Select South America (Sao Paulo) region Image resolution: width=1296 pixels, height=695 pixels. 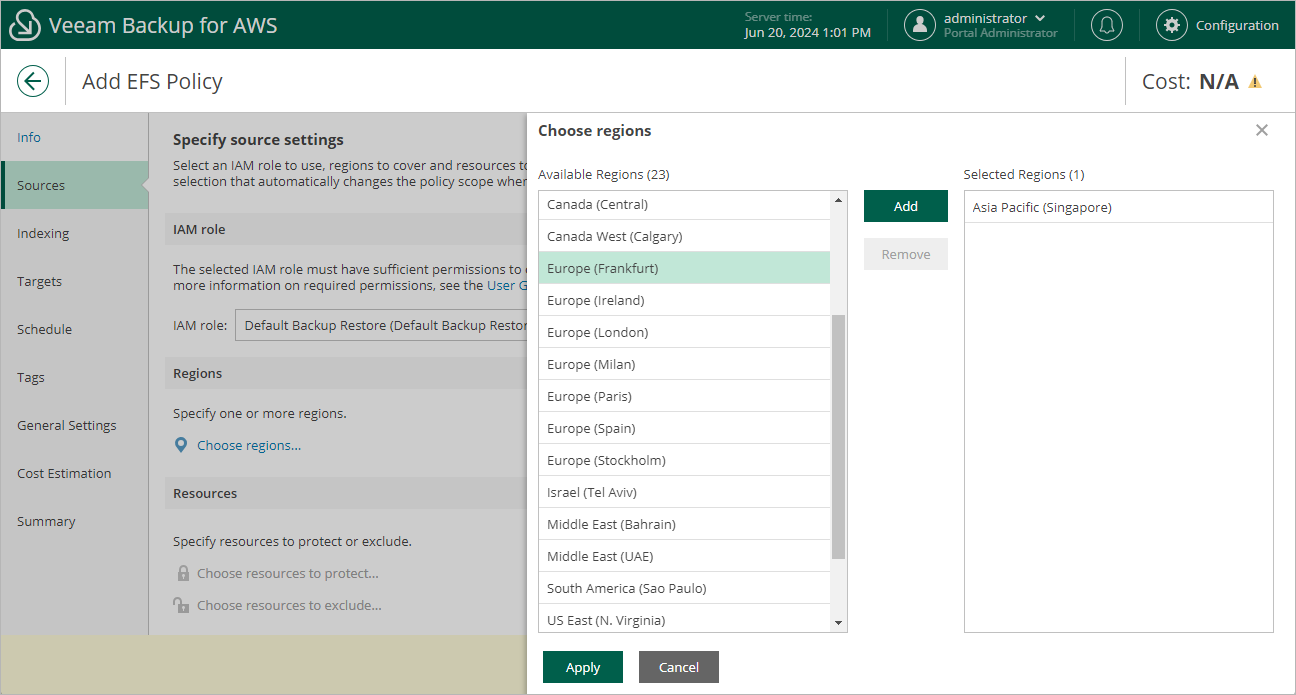click(684, 588)
